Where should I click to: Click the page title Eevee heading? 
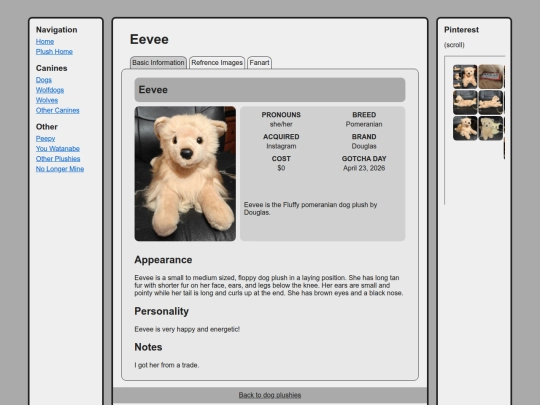coord(149,39)
